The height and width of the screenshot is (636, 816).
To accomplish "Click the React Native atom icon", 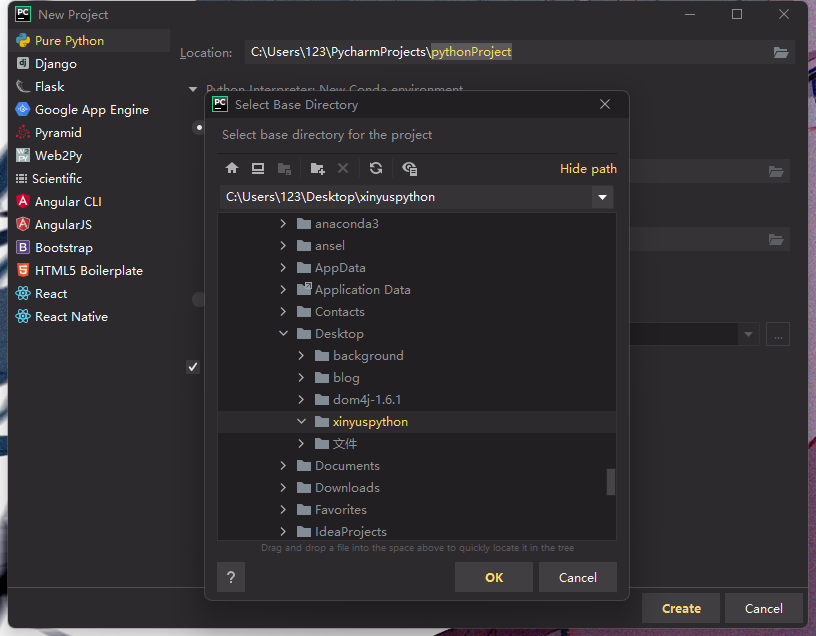I will (x=23, y=316).
